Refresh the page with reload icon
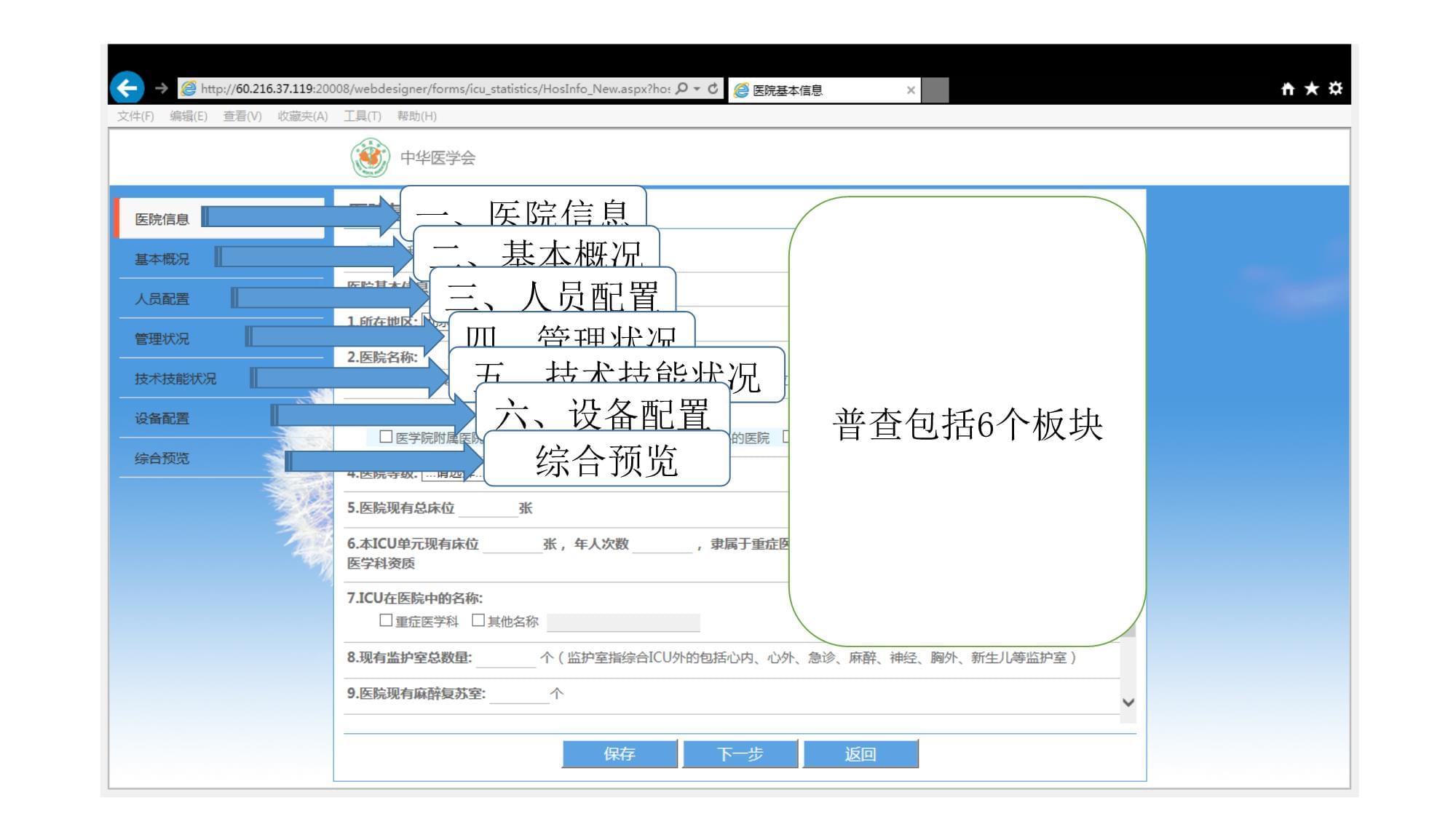The image size is (1456, 819). click(713, 89)
